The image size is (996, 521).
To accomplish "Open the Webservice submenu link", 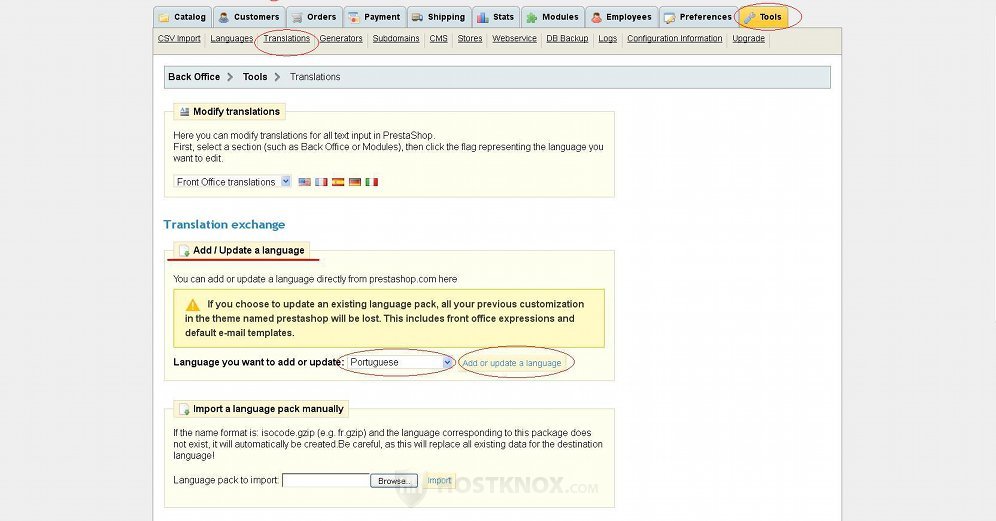I will tap(515, 39).
